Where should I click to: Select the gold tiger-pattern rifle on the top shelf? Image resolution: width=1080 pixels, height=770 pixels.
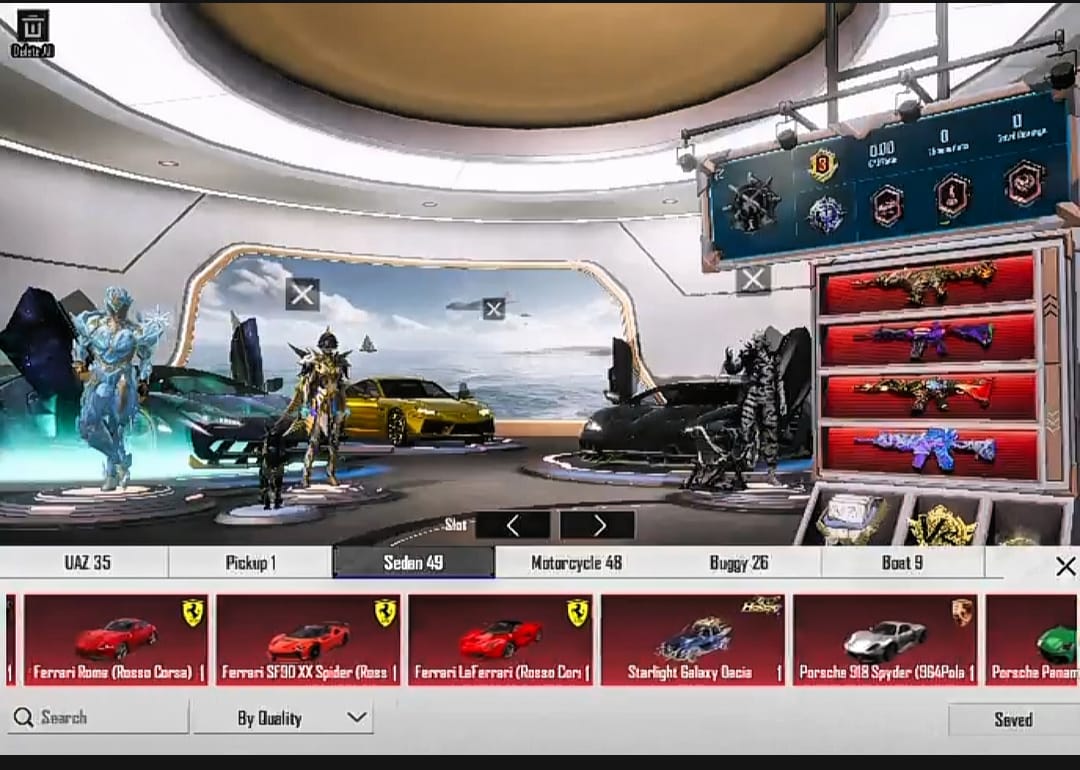tap(928, 282)
